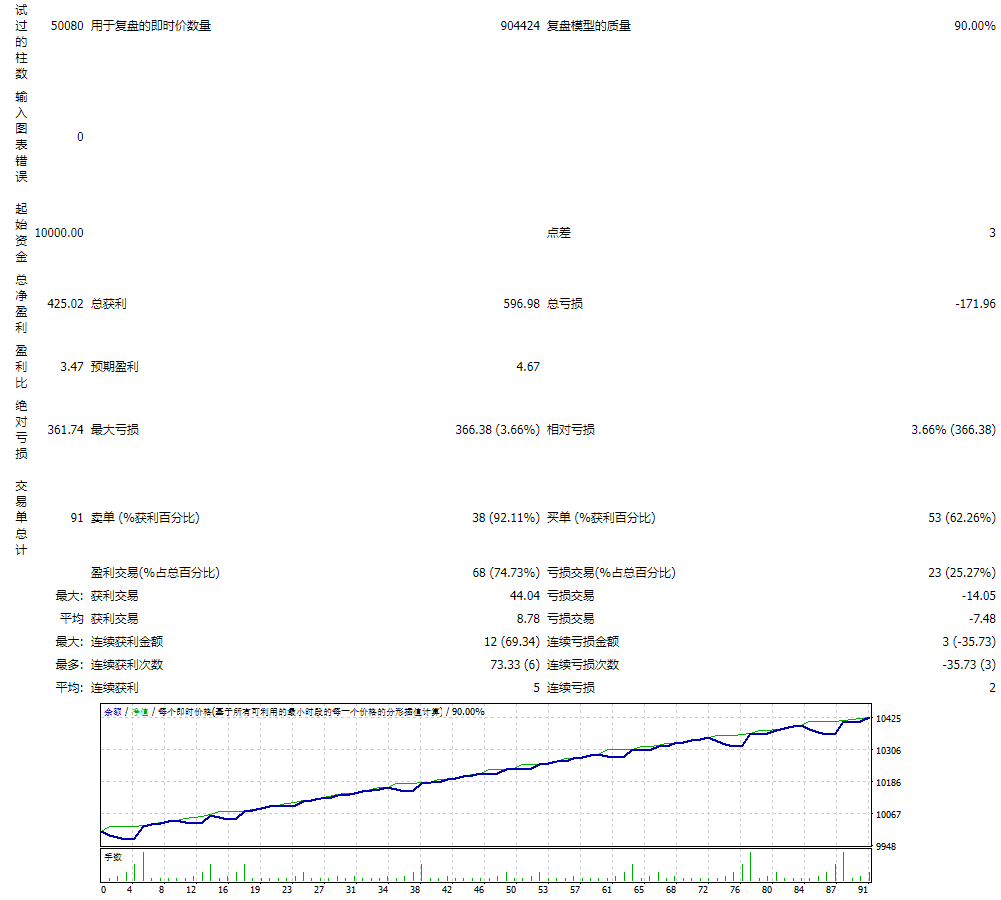Select the average profit trade value 8.78
The width and height of the screenshot is (1001, 900).
point(527,619)
